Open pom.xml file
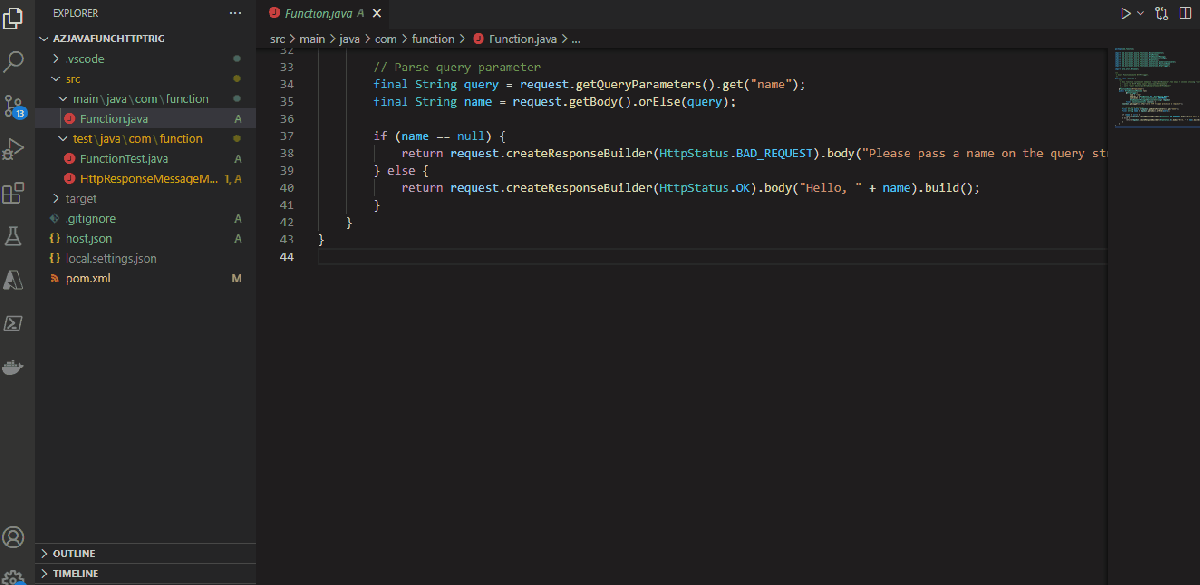The image size is (1200, 585). pyautogui.click(x=146, y=279)
